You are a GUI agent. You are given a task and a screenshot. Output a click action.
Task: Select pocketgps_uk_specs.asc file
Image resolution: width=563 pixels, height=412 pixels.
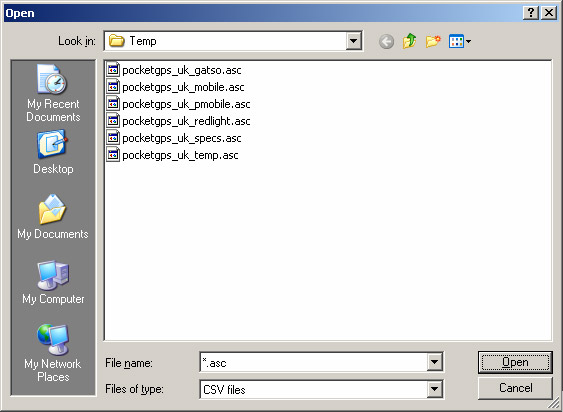174,138
